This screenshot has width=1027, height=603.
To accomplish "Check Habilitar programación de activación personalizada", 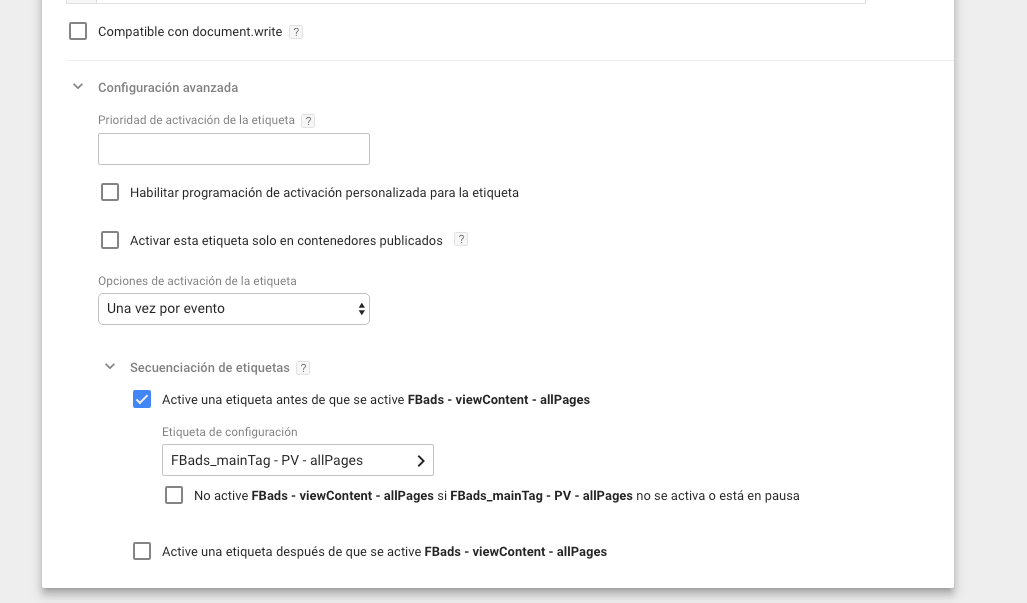I will (x=110, y=192).
